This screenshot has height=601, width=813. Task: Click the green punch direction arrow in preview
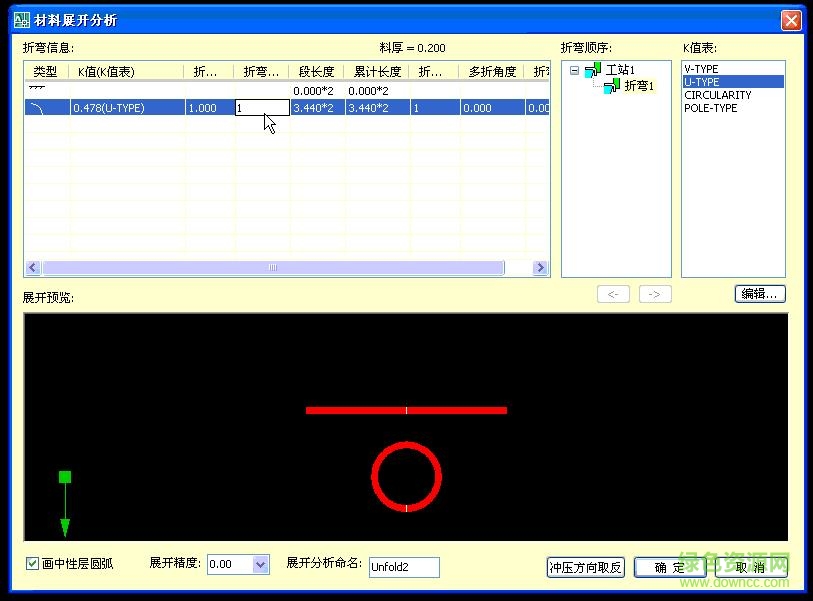click(65, 500)
